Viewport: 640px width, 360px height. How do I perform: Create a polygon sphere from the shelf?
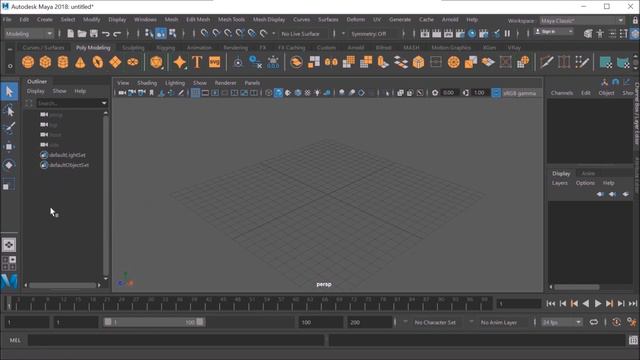(x=28, y=62)
